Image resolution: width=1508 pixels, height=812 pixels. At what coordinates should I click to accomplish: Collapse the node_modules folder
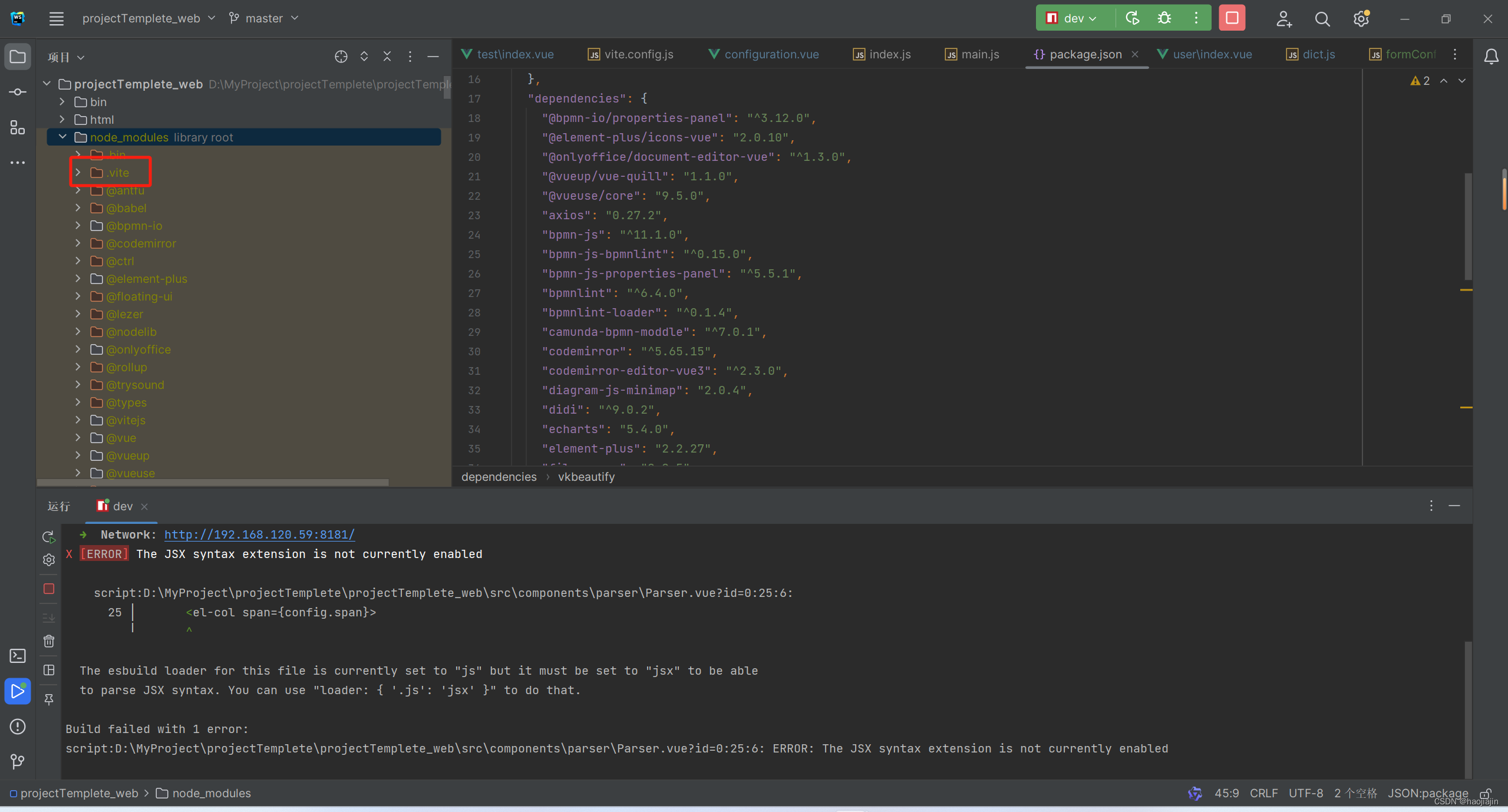tap(62, 137)
